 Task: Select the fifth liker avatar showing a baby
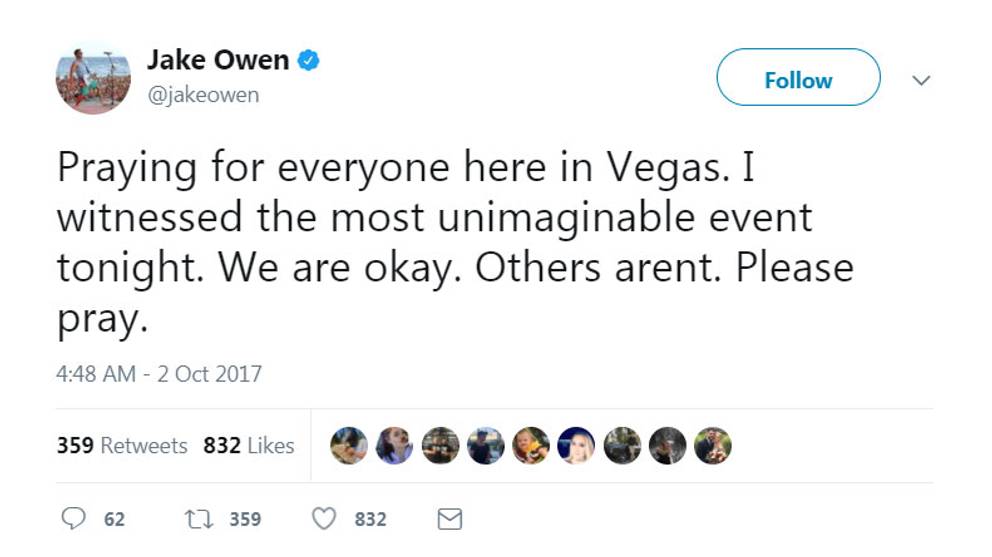(x=531, y=446)
